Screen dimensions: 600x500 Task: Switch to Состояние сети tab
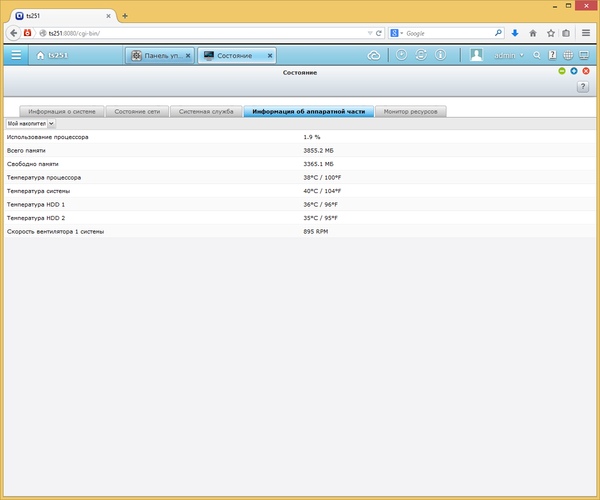click(x=137, y=111)
